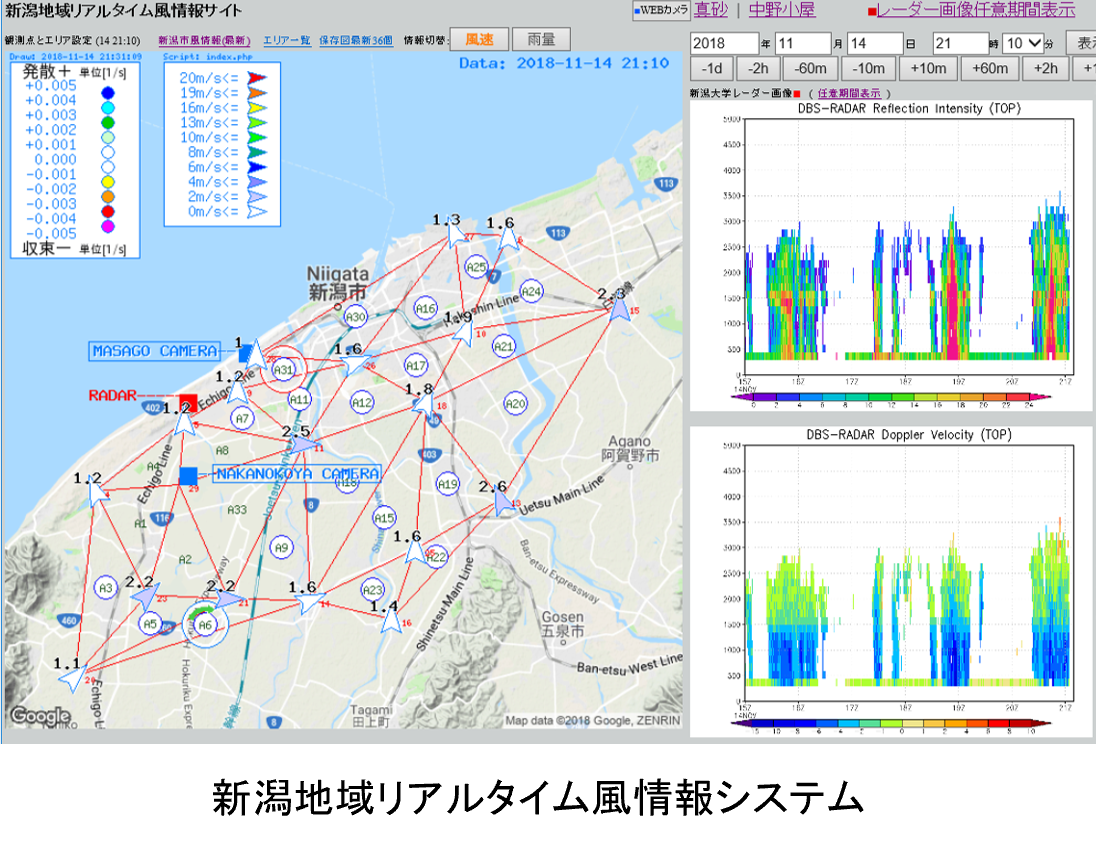Viewport: 1096px width, 844px height.
Task: Open the エリア一覧 area list link
Action: pos(286,41)
